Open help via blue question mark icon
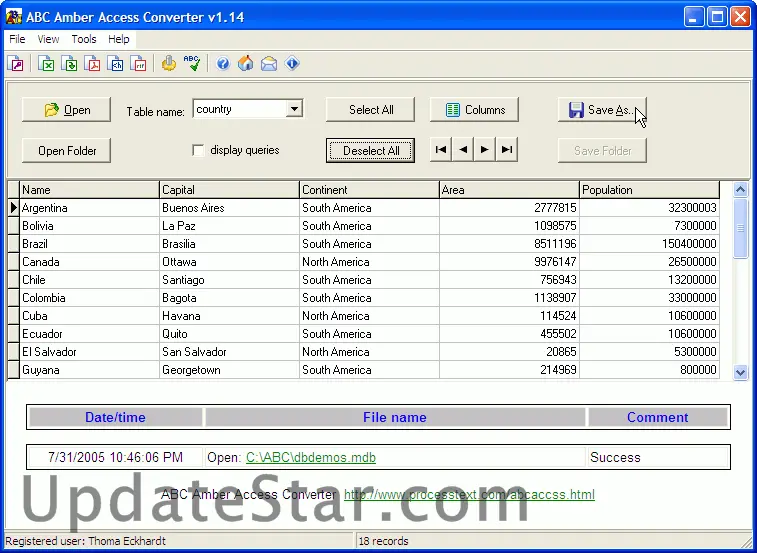This screenshot has width=757, height=553. [223, 64]
